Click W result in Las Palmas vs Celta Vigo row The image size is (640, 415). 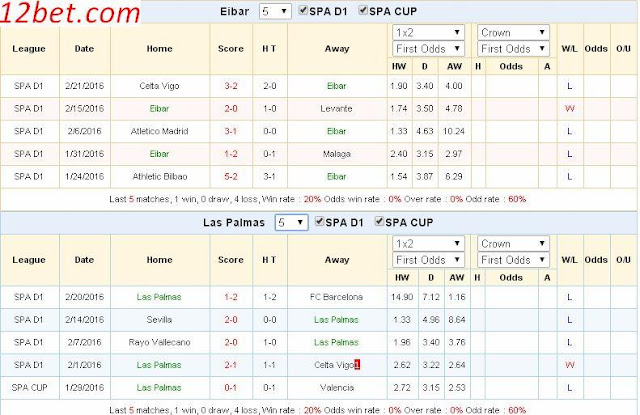569,365
